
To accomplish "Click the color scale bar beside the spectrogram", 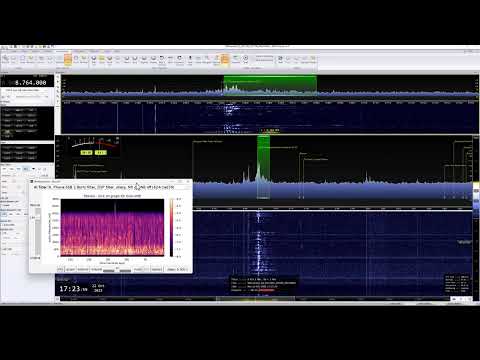I will pos(172,227).
